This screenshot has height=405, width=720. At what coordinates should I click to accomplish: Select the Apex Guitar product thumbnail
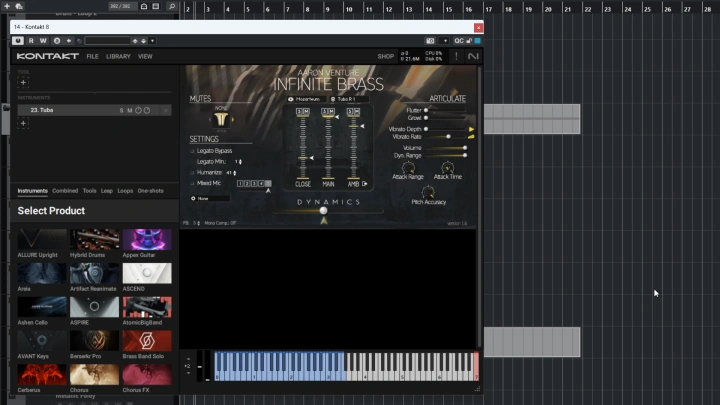pos(147,239)
